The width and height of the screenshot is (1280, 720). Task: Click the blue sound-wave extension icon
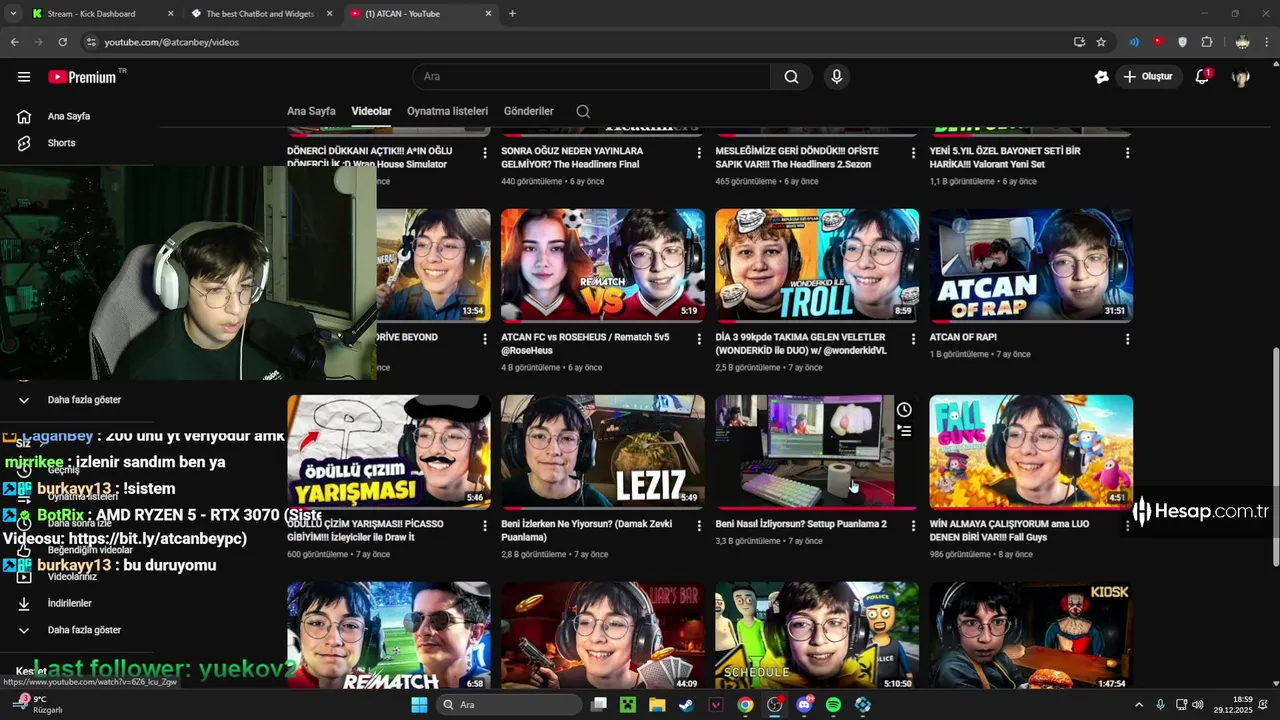click(1134, 42)
